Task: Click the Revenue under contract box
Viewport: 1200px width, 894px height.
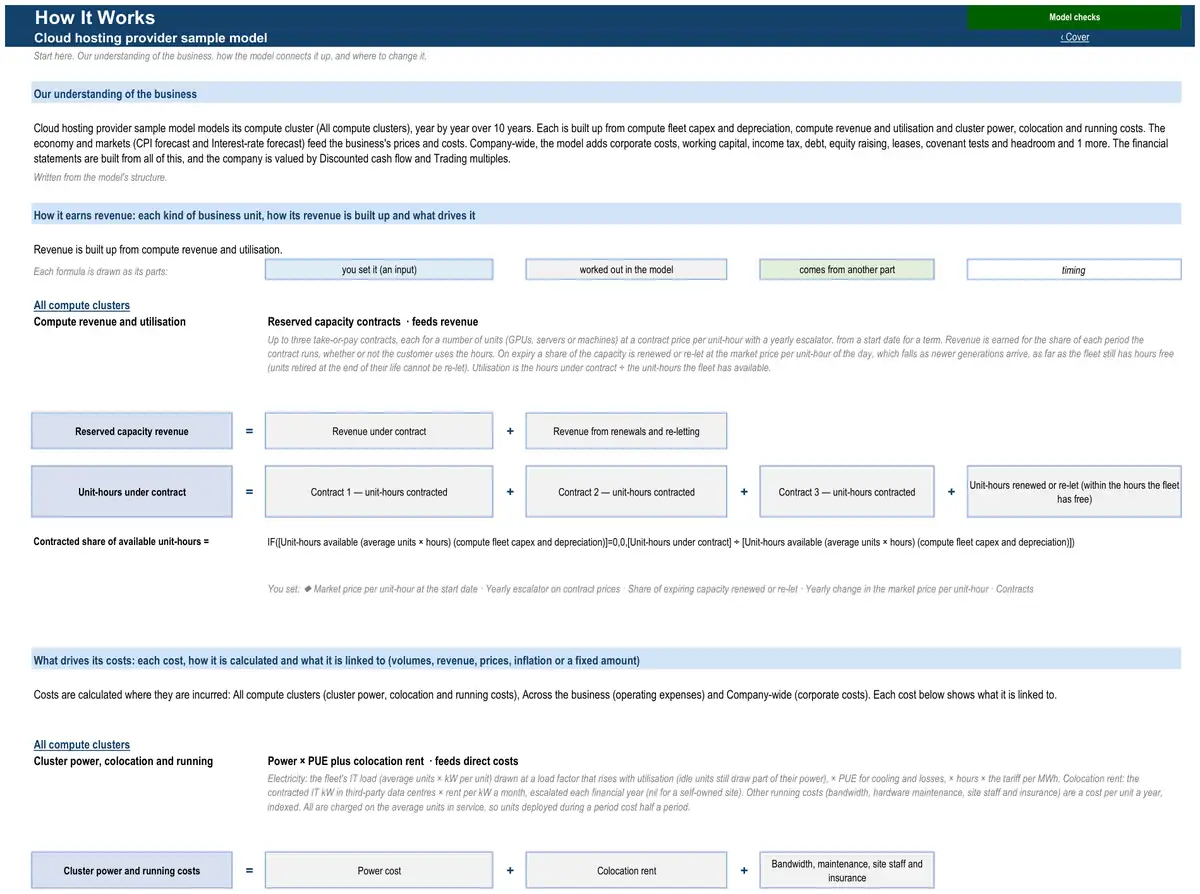Action: (x=379, y=431)
